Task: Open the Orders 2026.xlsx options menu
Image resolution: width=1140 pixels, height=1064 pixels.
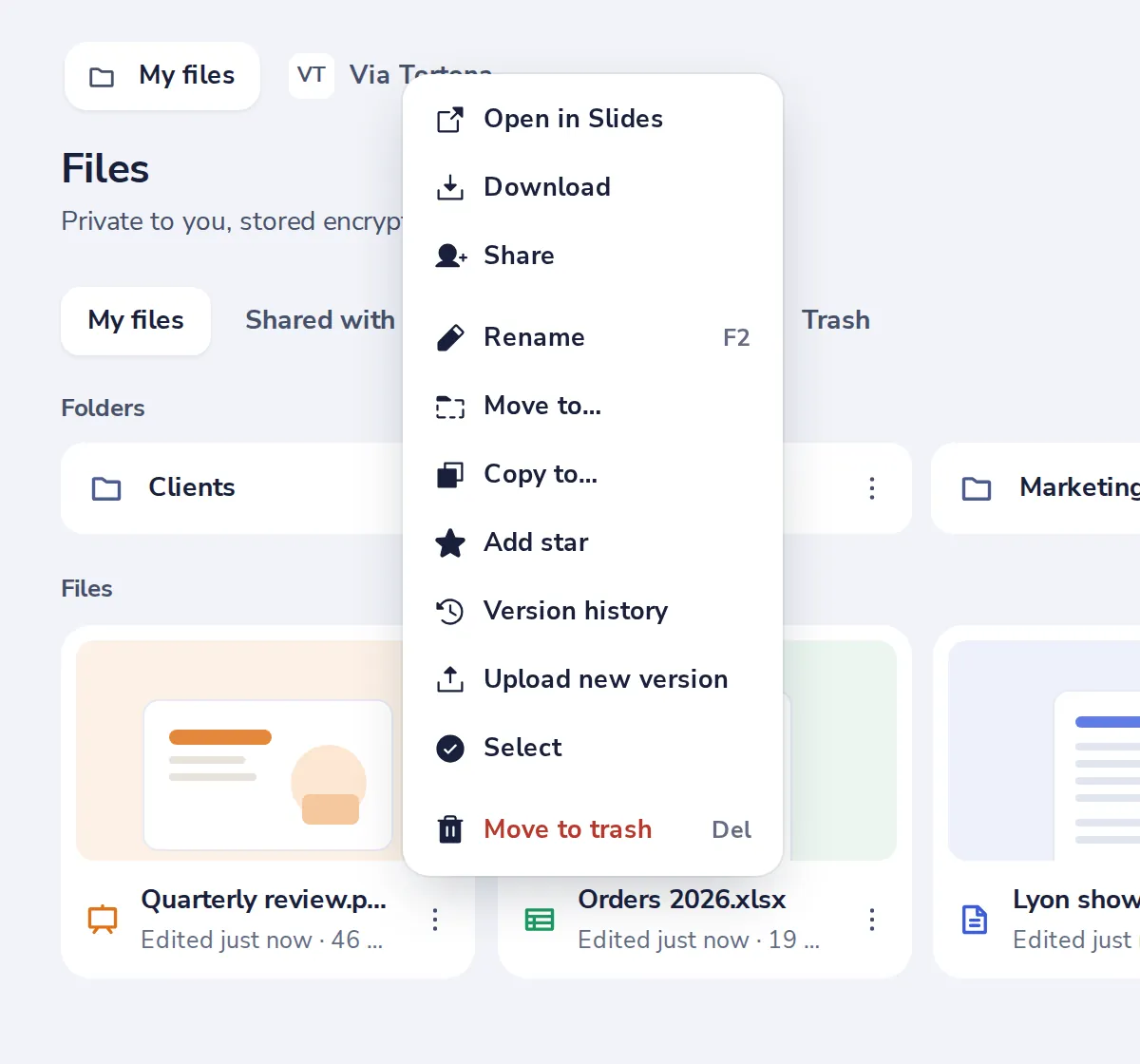Action: coord(872,920)
